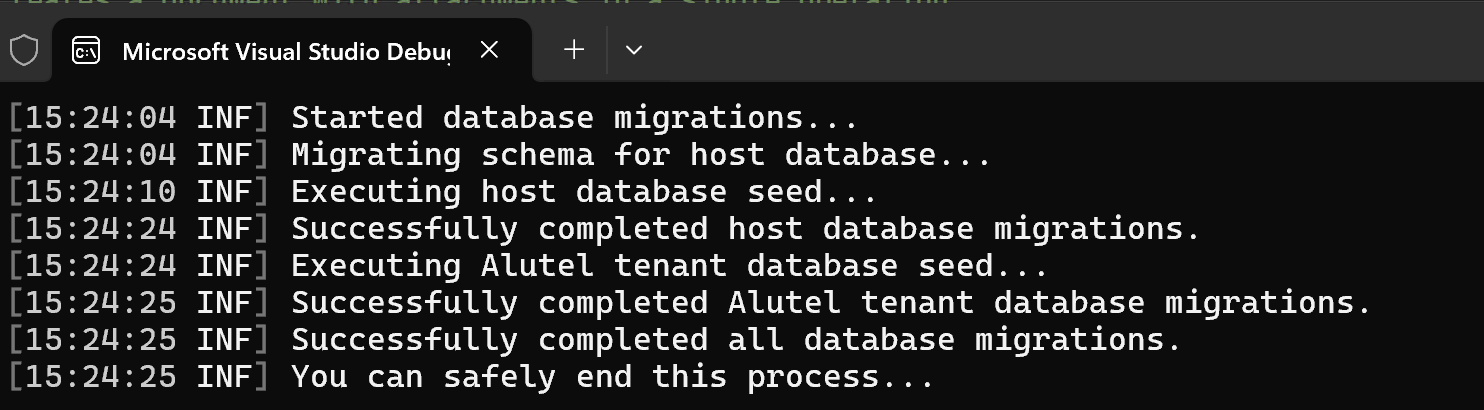Click "Executing Alutel tenant database seed..." line
1484x410 pixels.
pyautogui.click(x=669, y=266)
